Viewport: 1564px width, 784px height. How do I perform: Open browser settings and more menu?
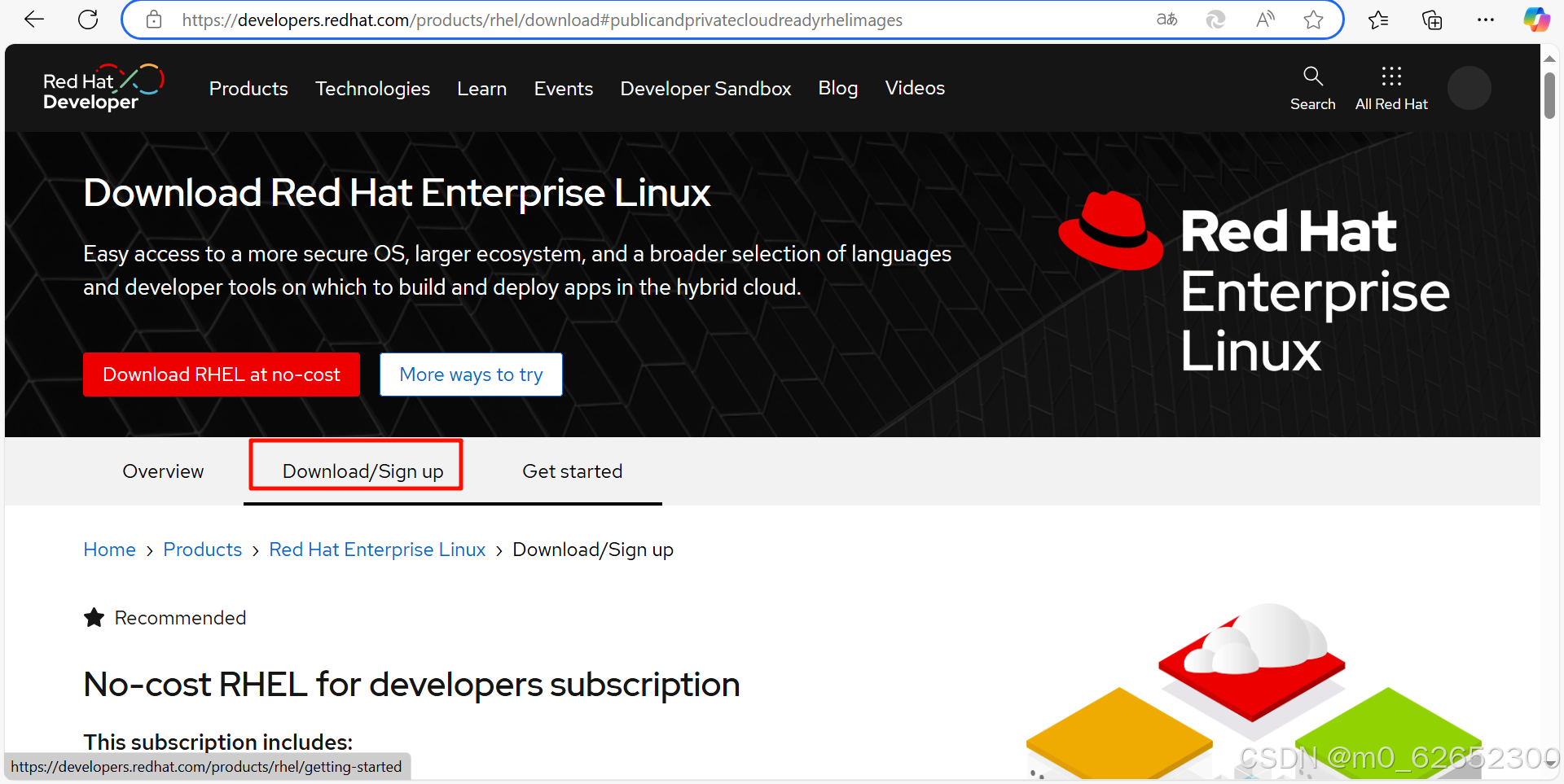pos(1486,20)
